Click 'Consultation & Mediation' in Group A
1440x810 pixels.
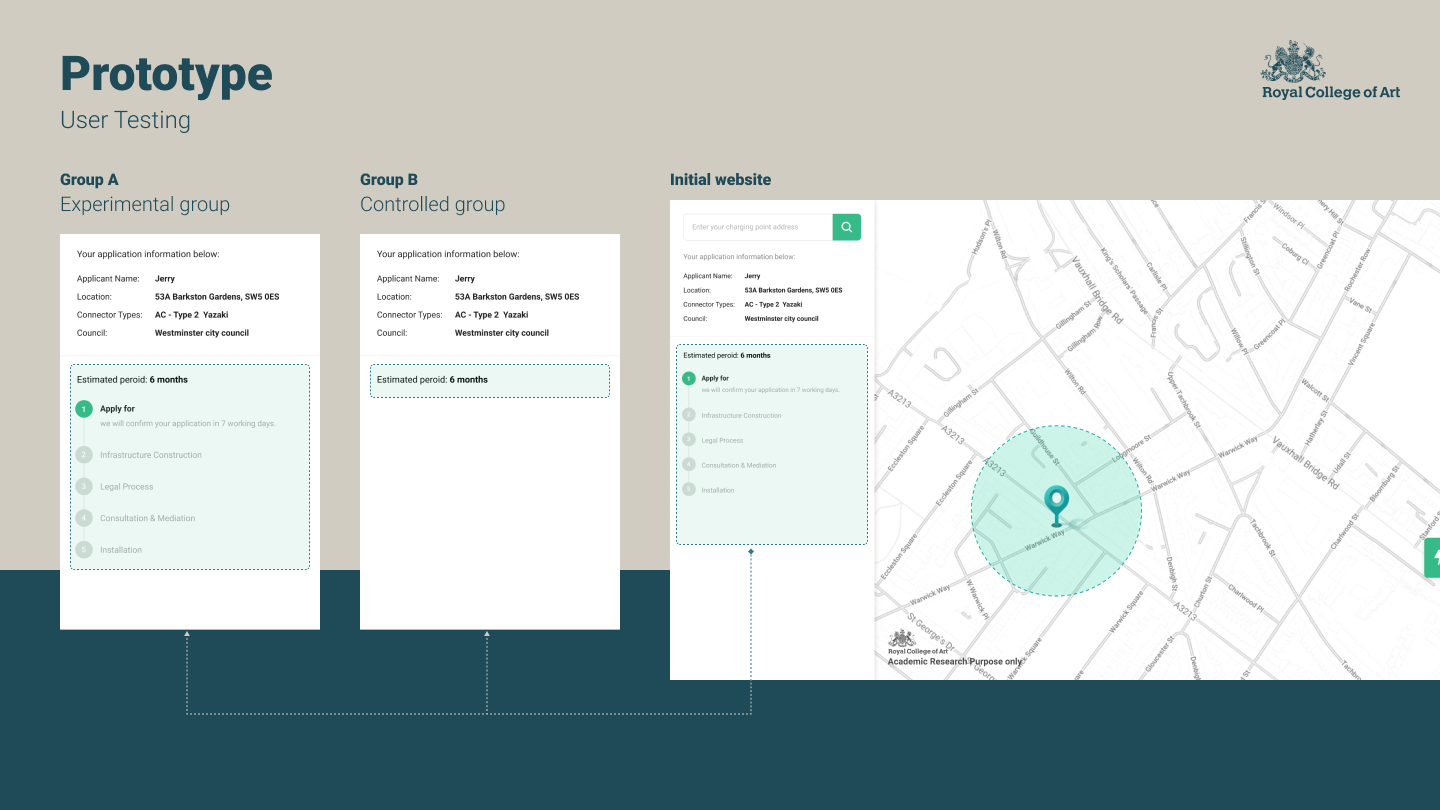(148, 518)
